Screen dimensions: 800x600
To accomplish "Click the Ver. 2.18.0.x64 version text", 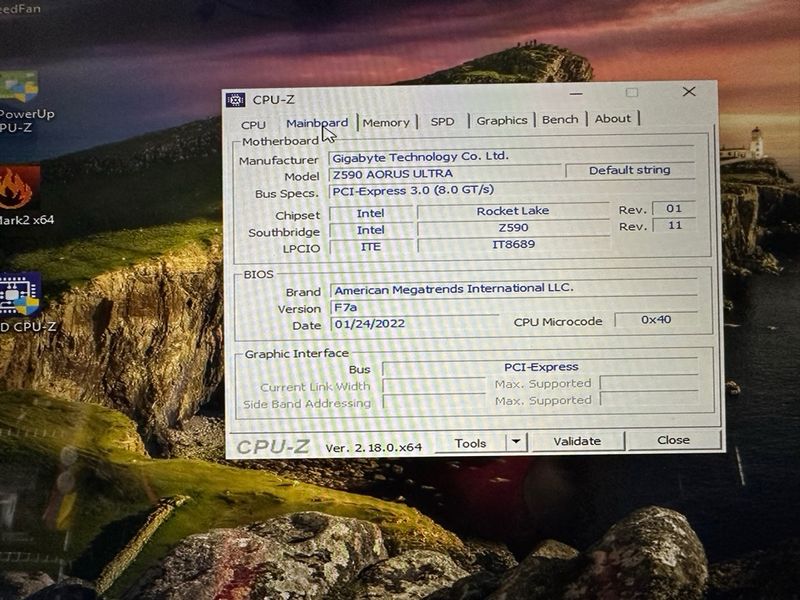I will click(x=373, y=448).
